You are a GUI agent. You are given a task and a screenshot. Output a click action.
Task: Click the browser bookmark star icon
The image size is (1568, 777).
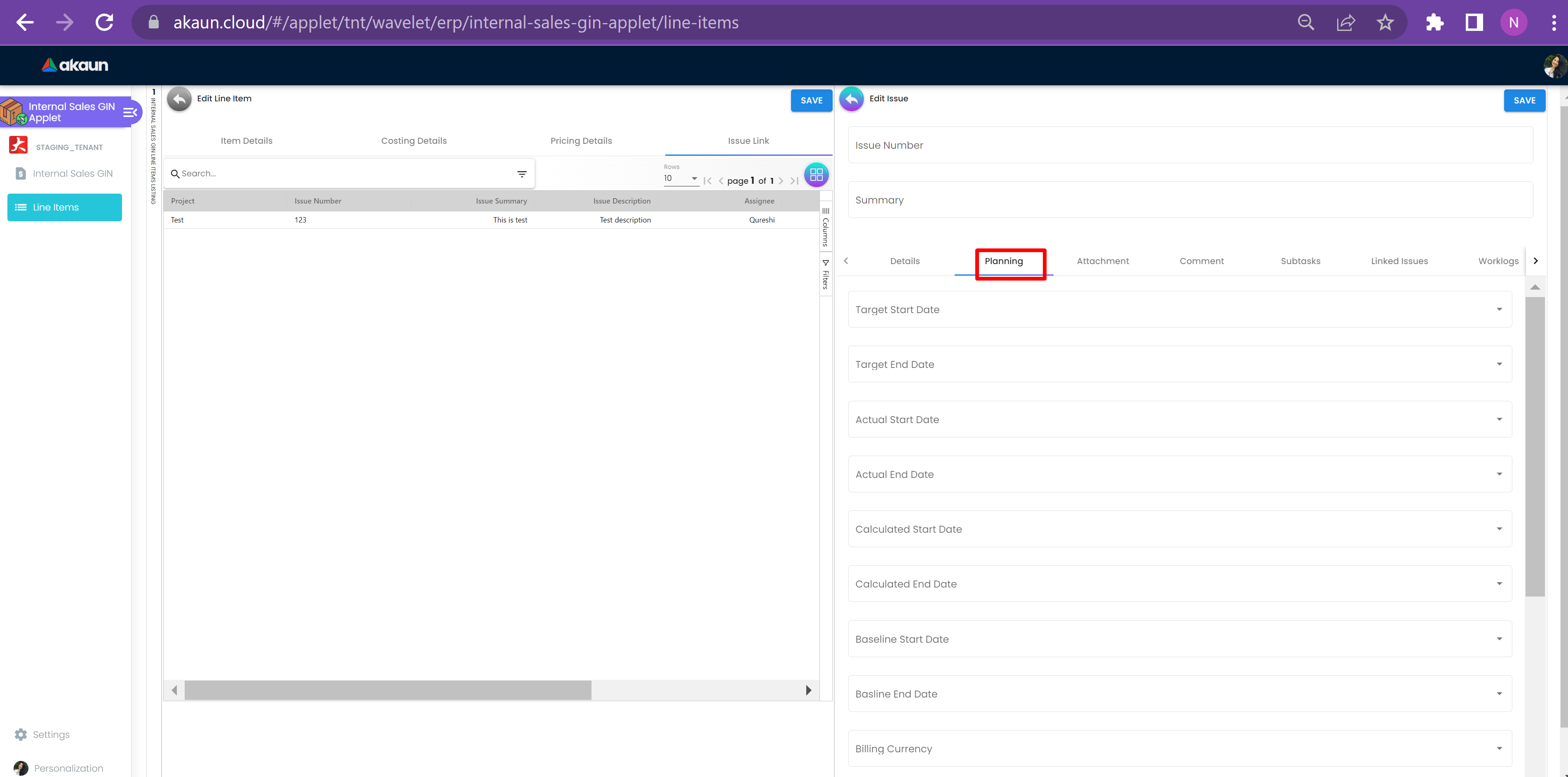(x=1385, y=23)
